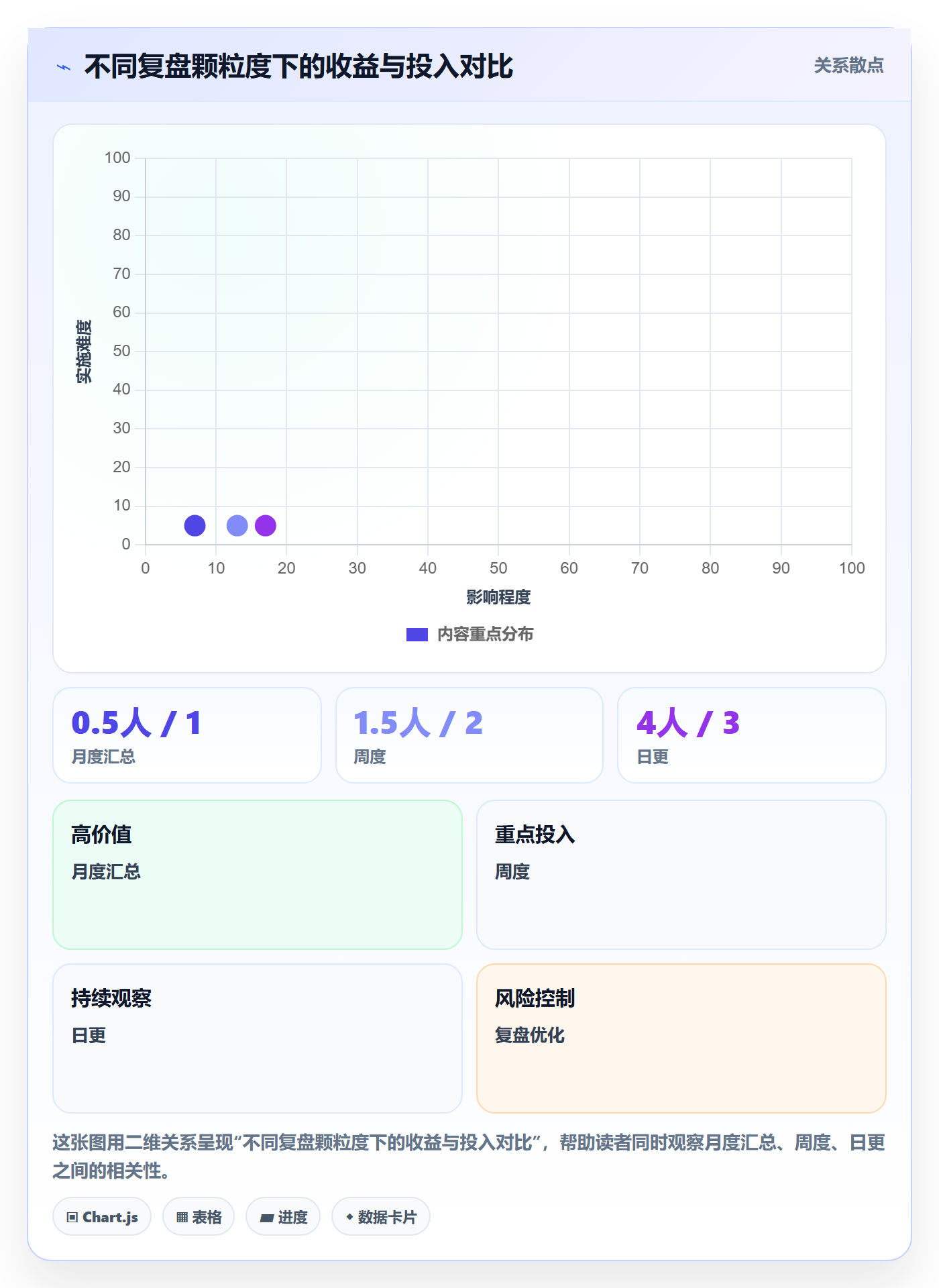939x1288 pixels.
Task: Click the 内容重点分布 legend text
Action: (x=485, y=634)
